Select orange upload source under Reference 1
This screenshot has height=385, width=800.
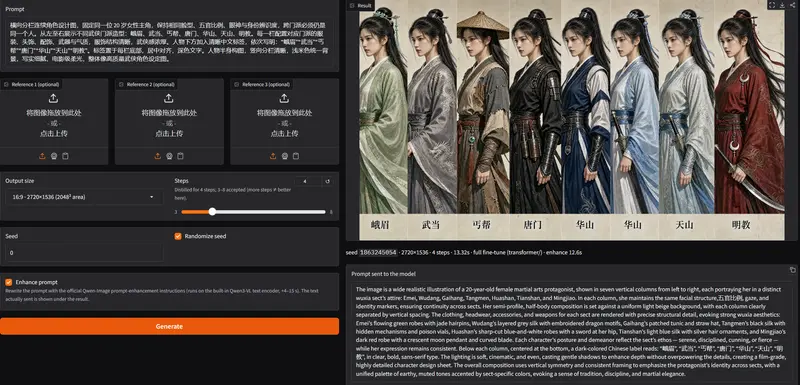tap(42, 156)
